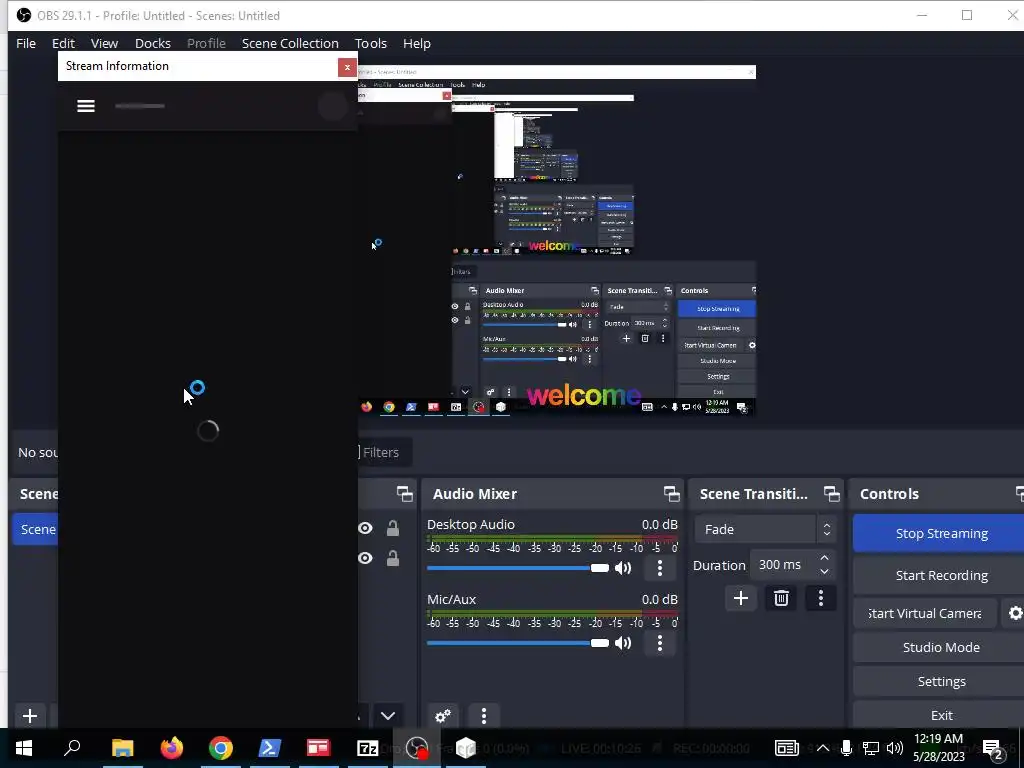Open advanced audio properties gear
The height and width of the screenshot is (768, 1024).
click(443, 716)
